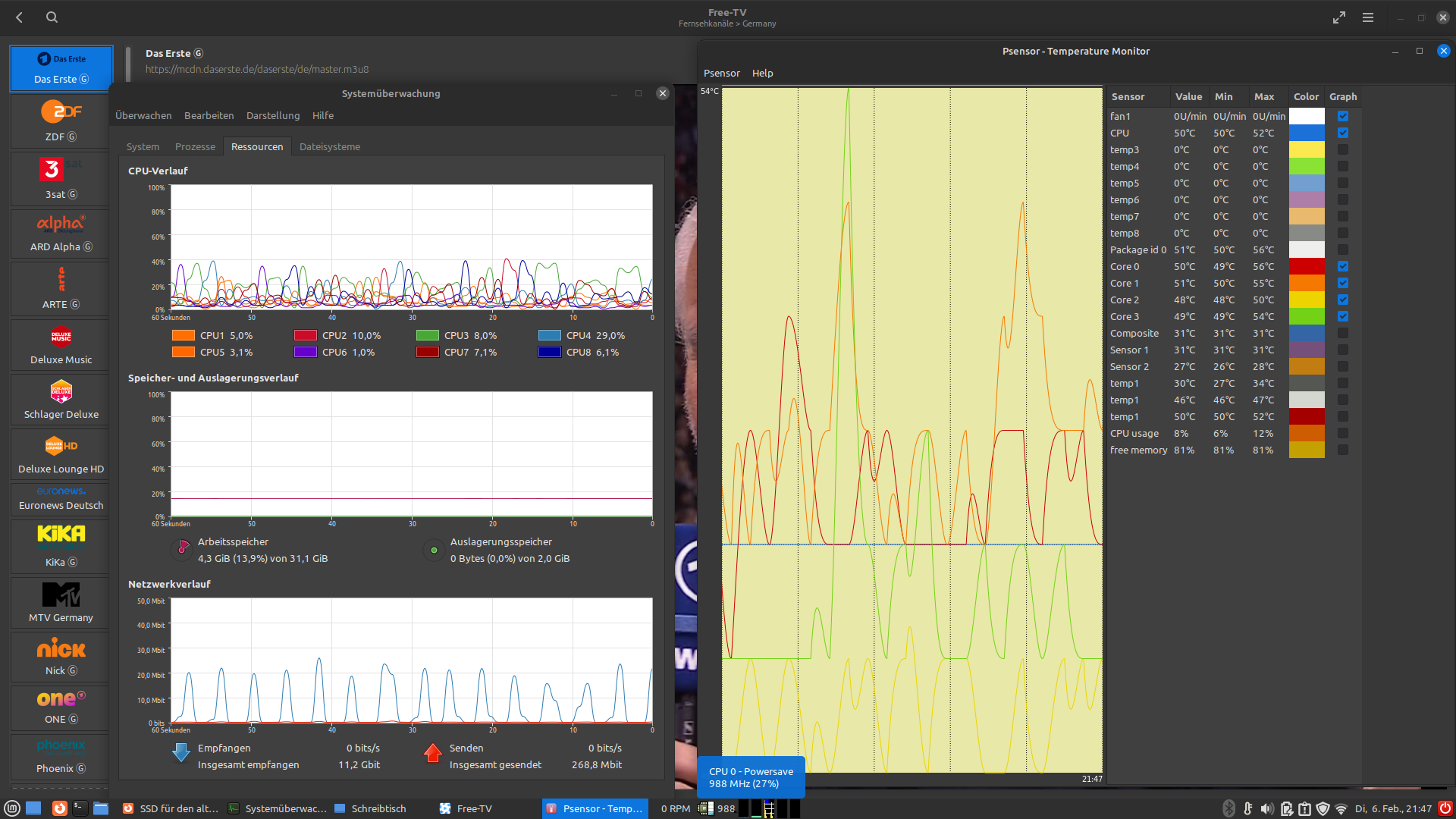
Task: Enable graph for Package id 0
Action: [1343, 249]
